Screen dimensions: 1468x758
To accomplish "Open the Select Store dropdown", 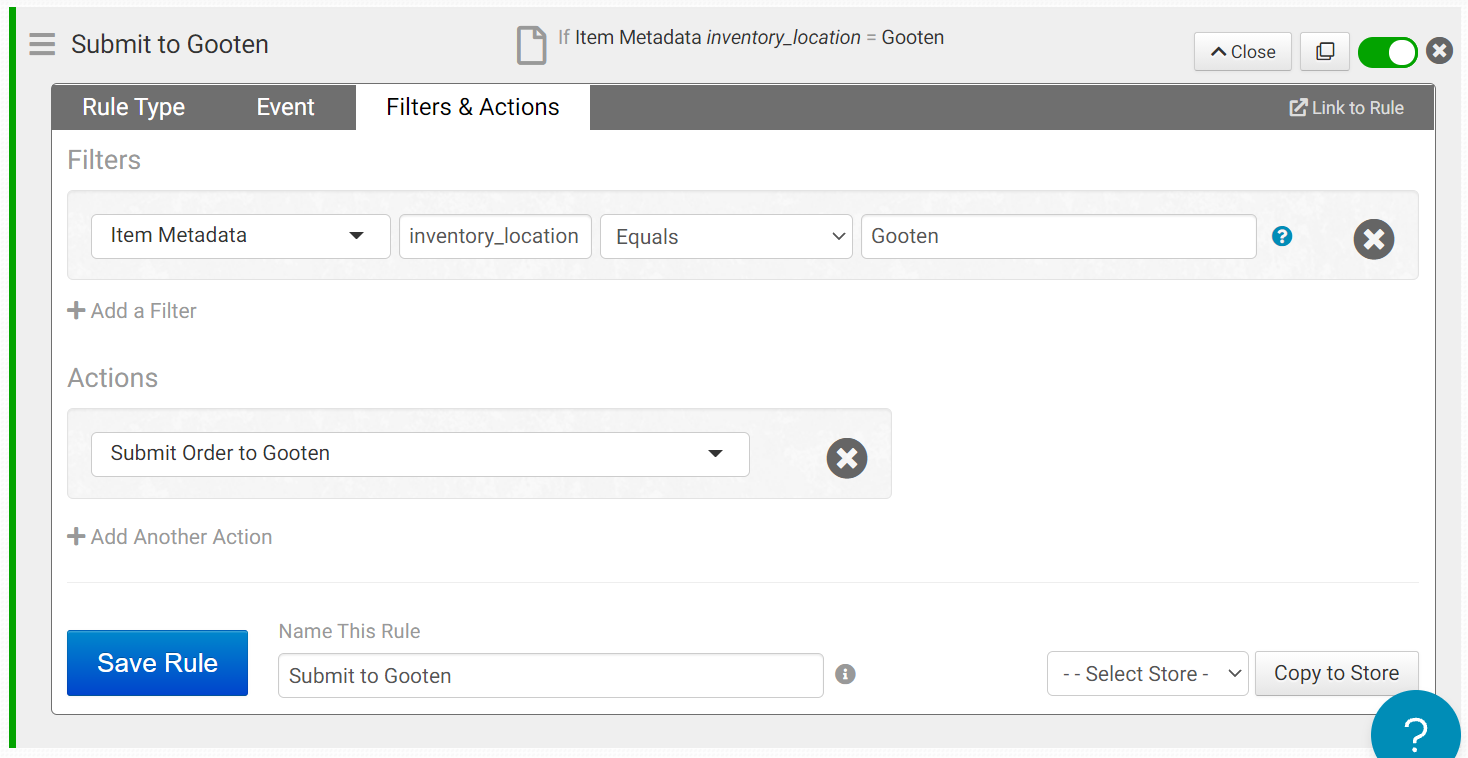I will pyautogui.click(x=1147, y=674).
